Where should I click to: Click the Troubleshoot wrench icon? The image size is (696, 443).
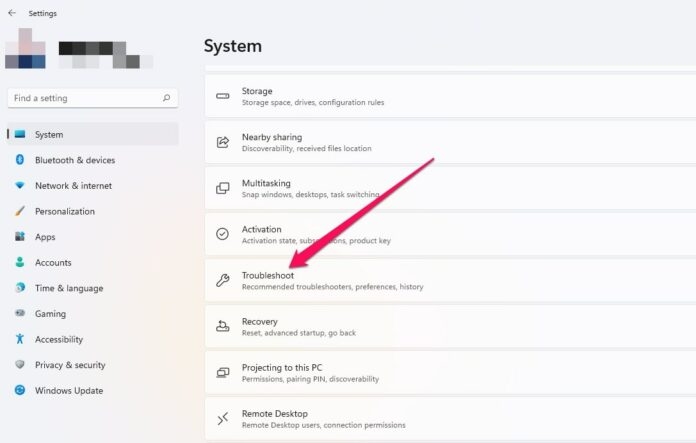click(x=223, y=281)
